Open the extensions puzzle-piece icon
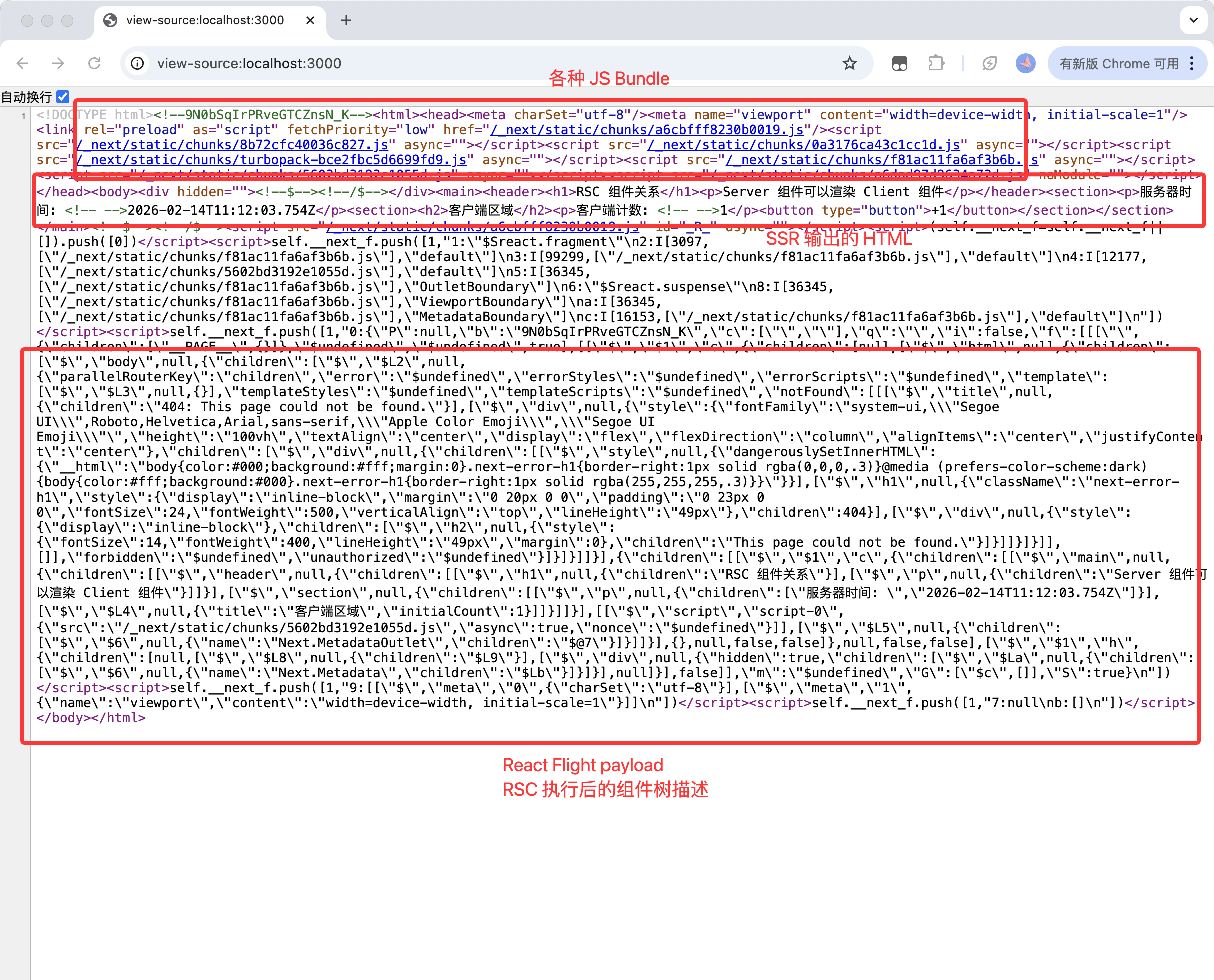 936,63
